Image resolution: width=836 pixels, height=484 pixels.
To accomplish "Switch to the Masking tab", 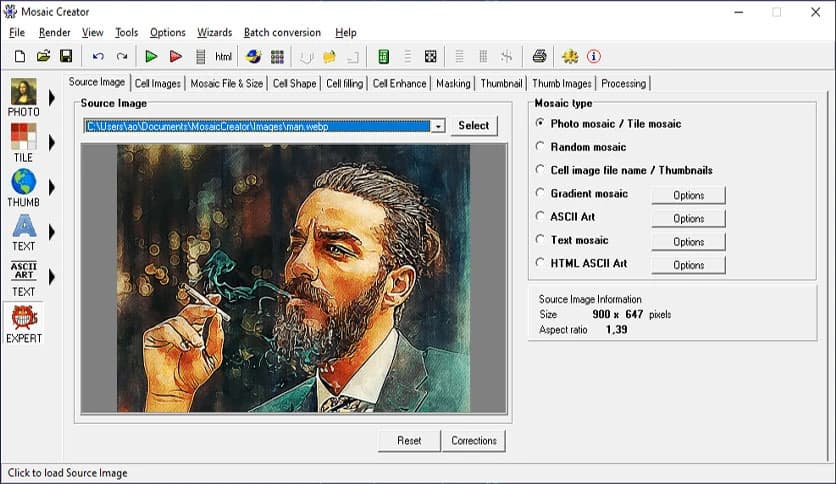I will (453, 84).
